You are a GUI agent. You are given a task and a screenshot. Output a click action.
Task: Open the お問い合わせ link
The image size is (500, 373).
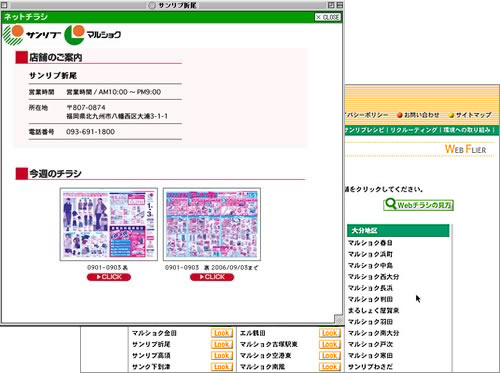coord(418,115)
